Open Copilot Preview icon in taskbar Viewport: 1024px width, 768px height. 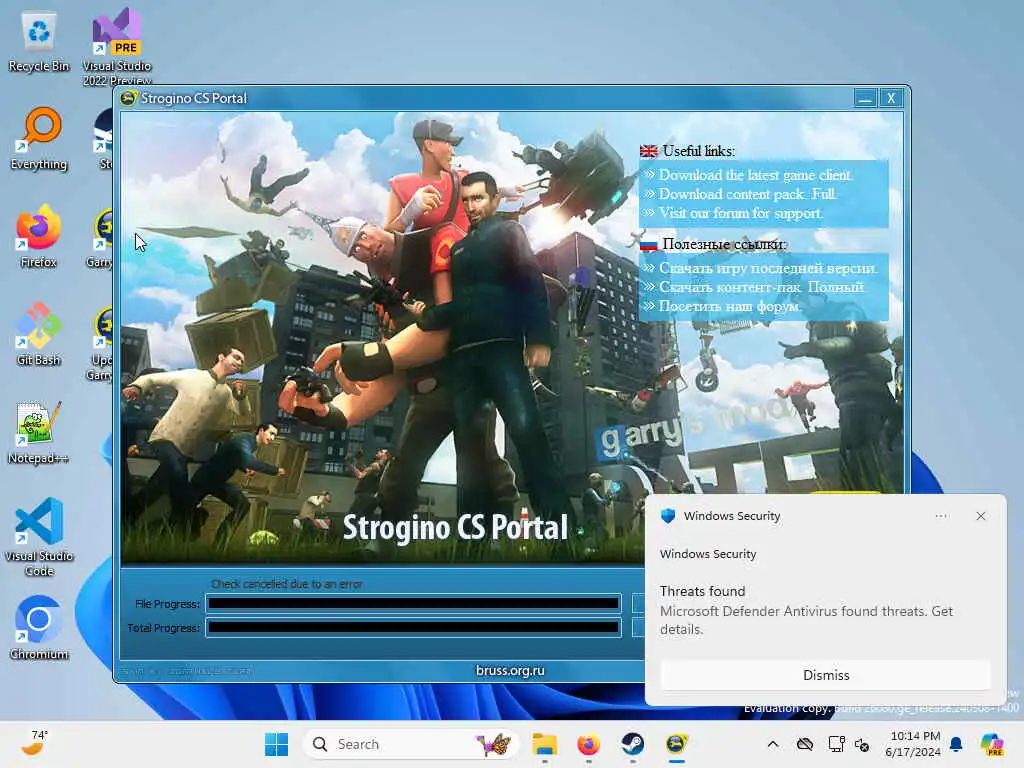point(992,744)
